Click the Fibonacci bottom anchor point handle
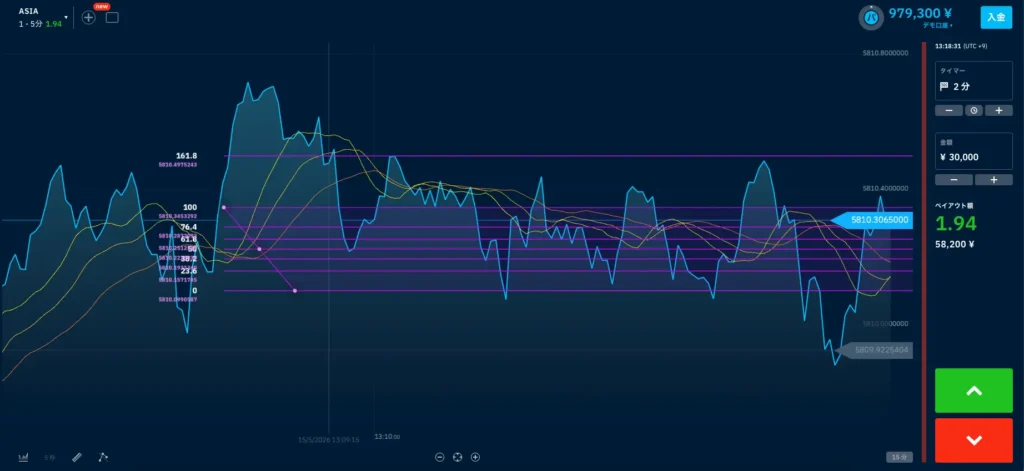Image resolution: width=1024 pixels, height=471 pixels. pos(295,291)
